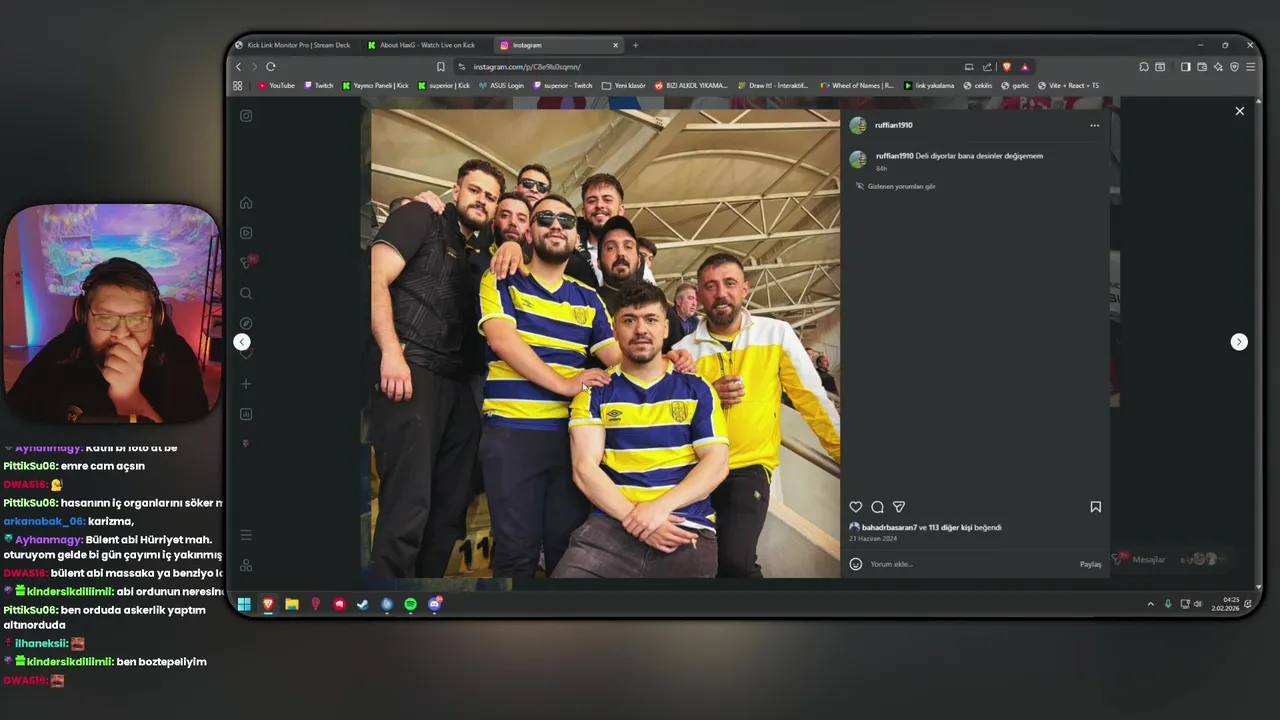Open the Instagram hamburger menu in the sidebar

tap(246, 535)
